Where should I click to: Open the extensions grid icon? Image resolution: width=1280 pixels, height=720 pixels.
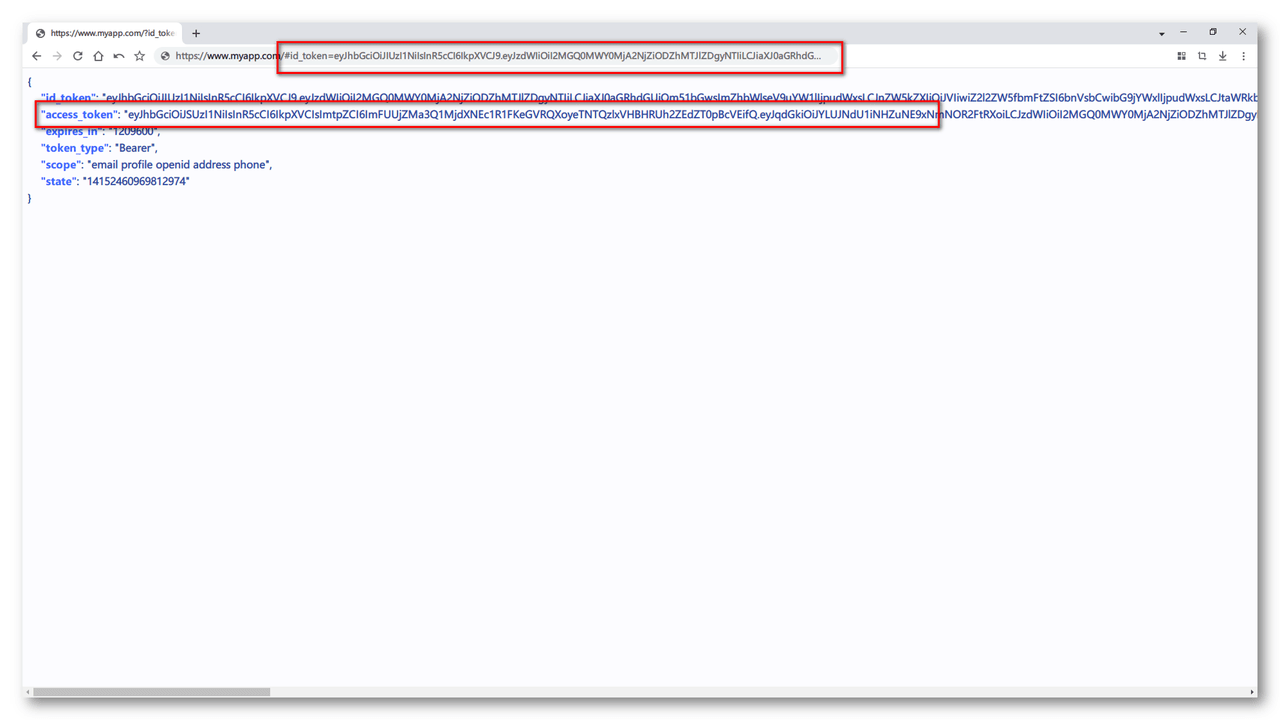(1181, 56)
